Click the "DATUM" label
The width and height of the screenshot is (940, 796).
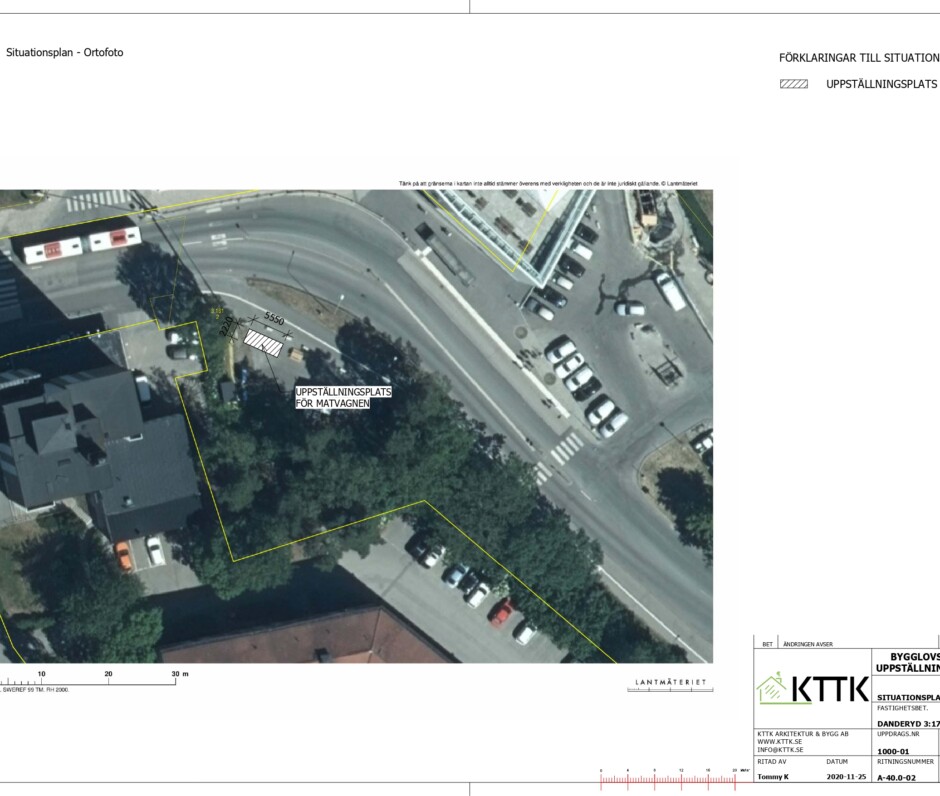tap(837, 762)
